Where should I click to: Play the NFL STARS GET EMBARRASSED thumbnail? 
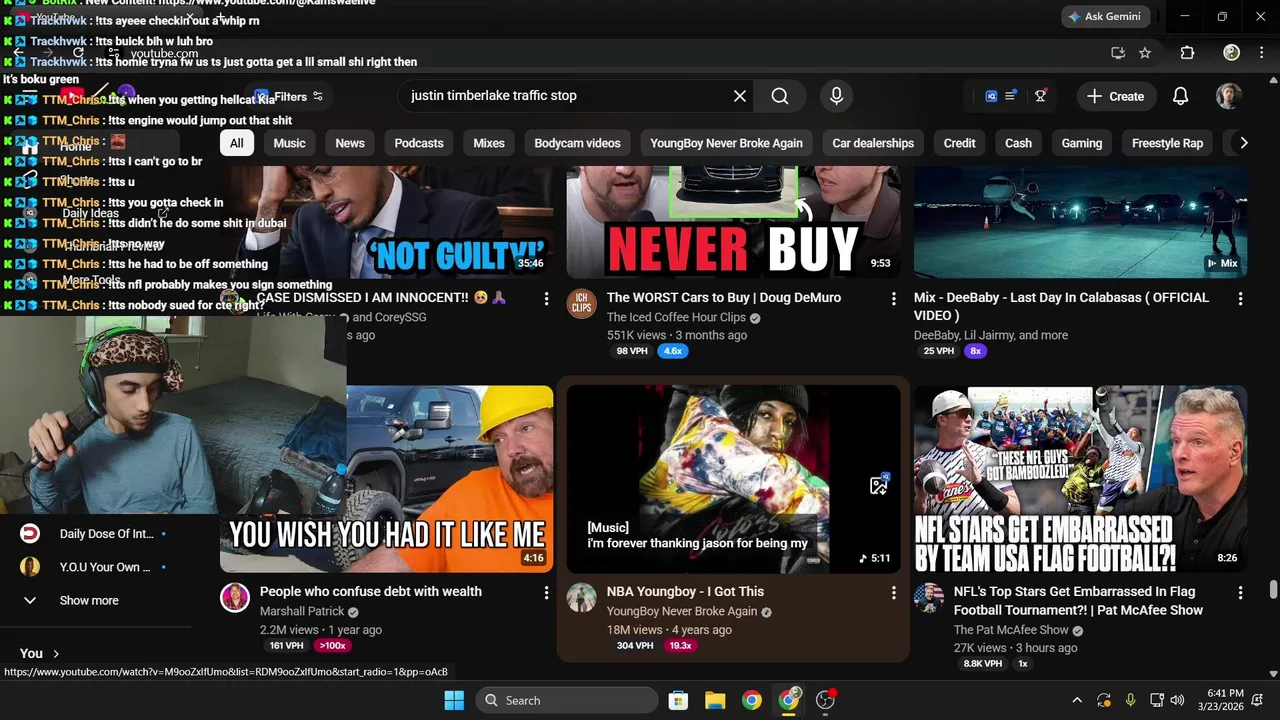coord(1080,479)
